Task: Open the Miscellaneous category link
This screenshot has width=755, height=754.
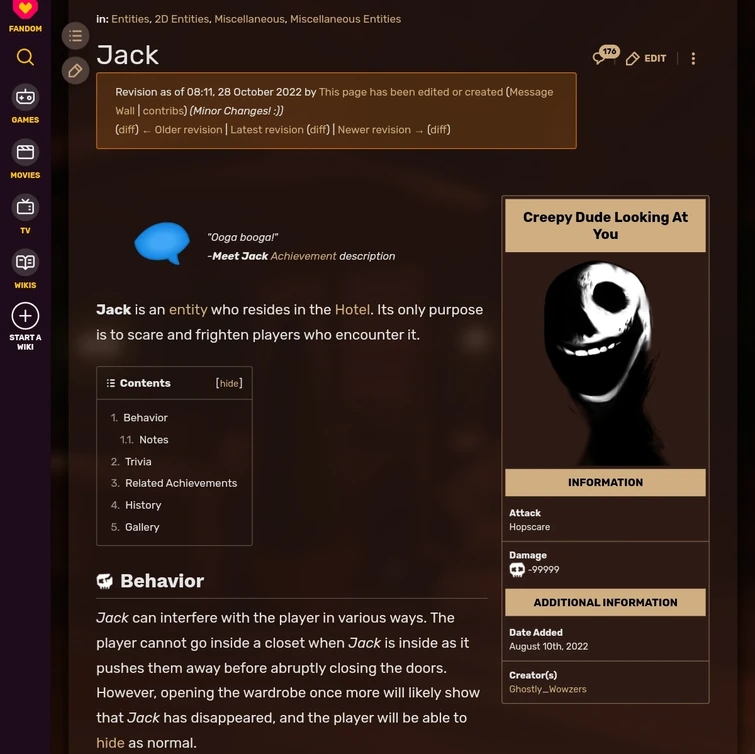Action: (249, 19)
